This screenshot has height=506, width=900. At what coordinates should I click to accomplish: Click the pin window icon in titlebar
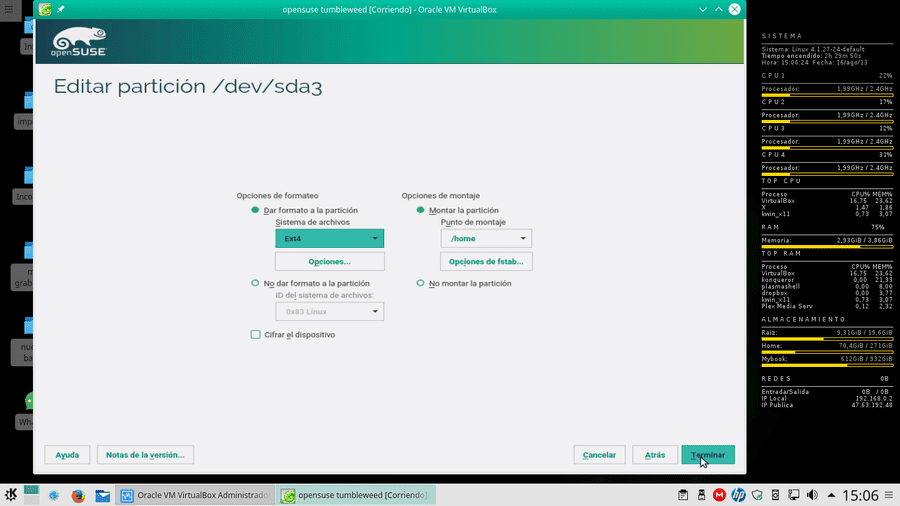click(x=61, y=9)
